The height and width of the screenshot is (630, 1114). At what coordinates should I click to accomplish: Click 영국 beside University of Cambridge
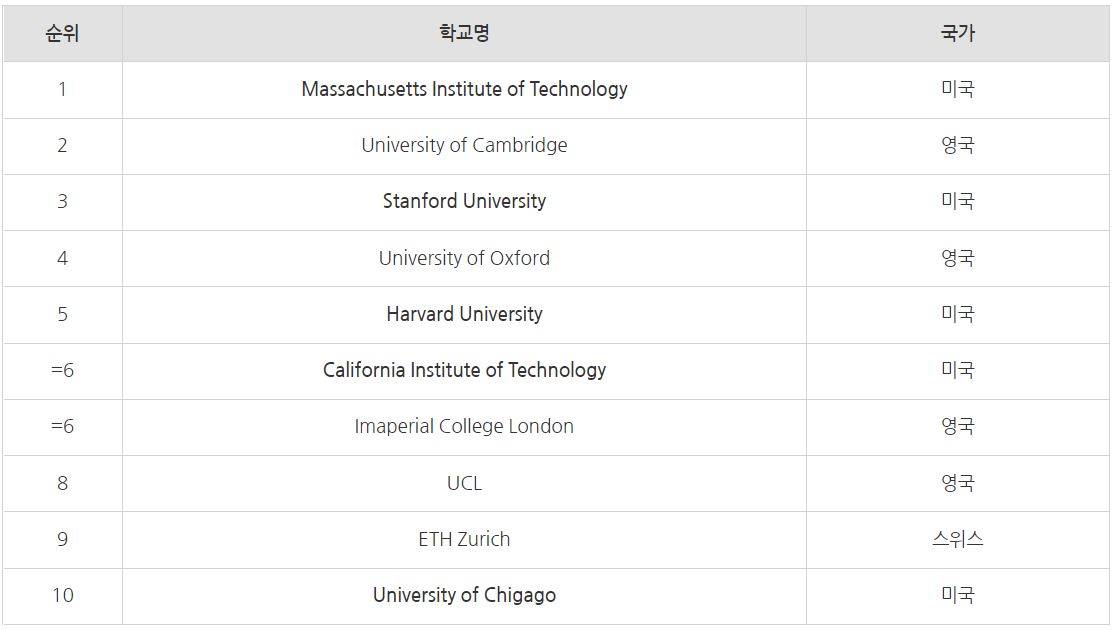[957, 145]
